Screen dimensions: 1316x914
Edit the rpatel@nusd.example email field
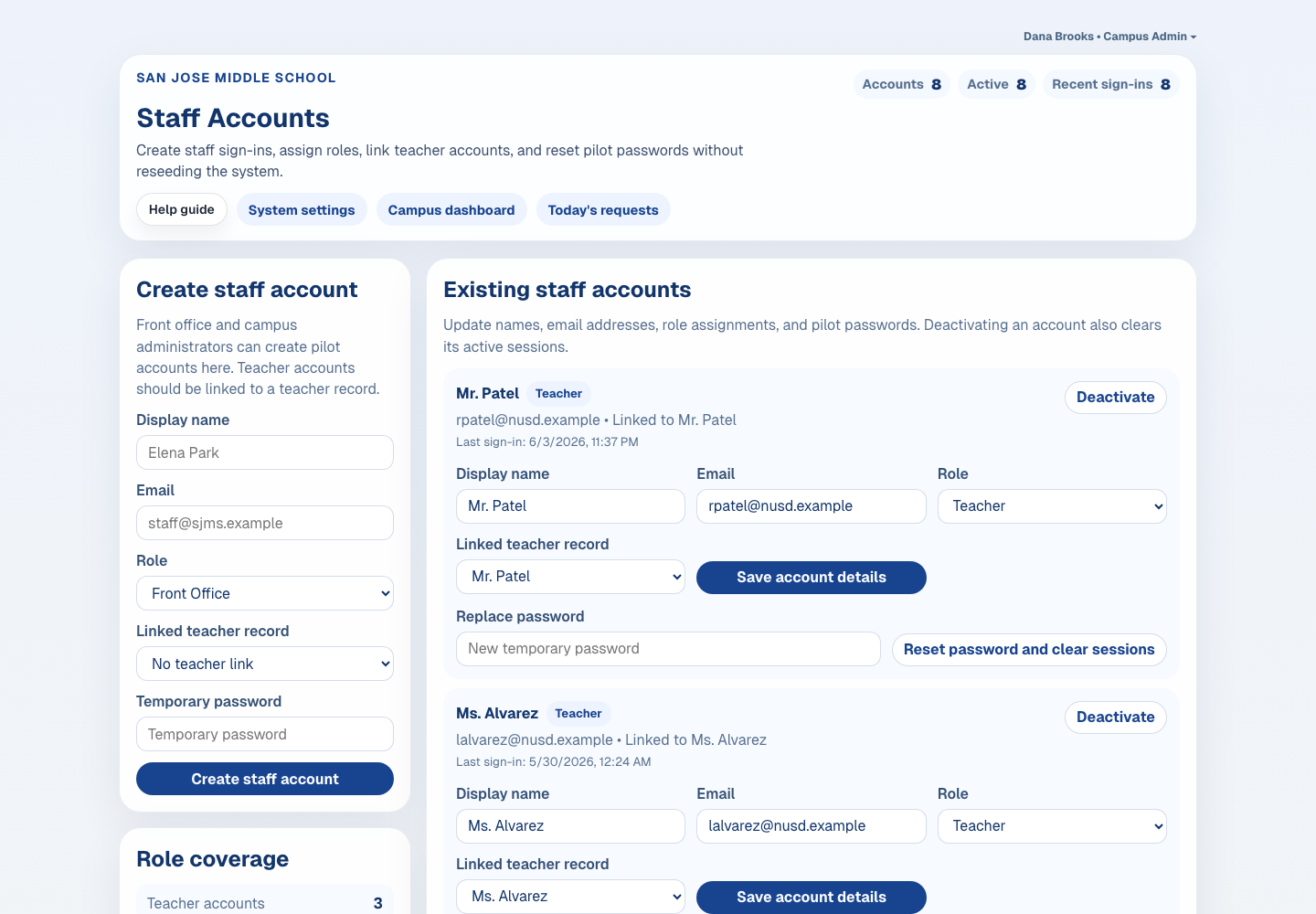812,506
